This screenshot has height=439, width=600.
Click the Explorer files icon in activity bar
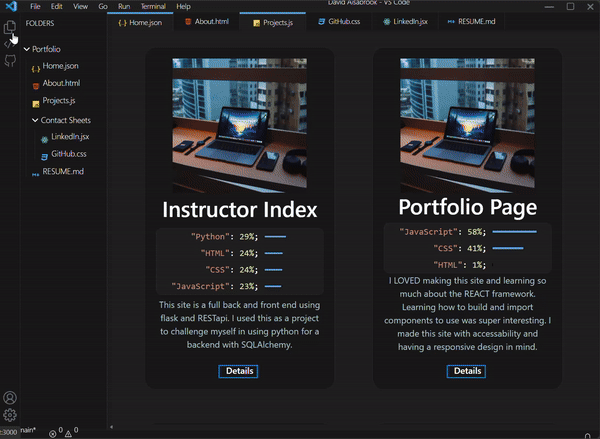[10, 24]
